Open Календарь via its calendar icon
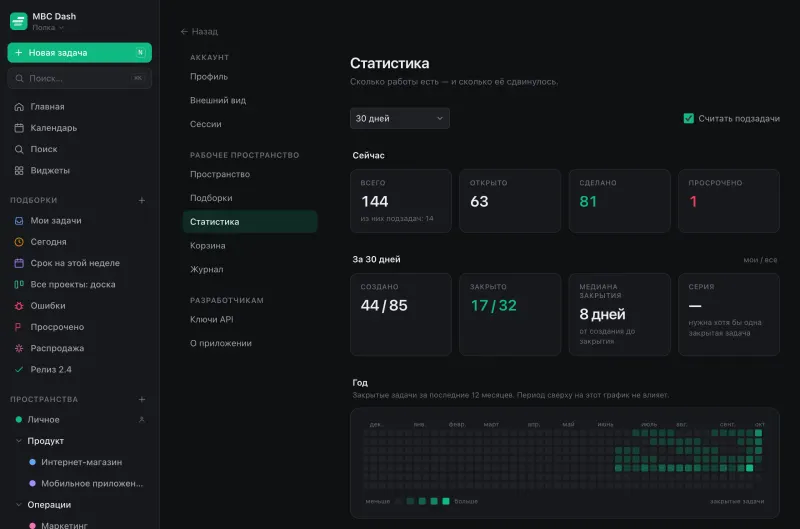 pyautogui.click(x=19, y=128)
